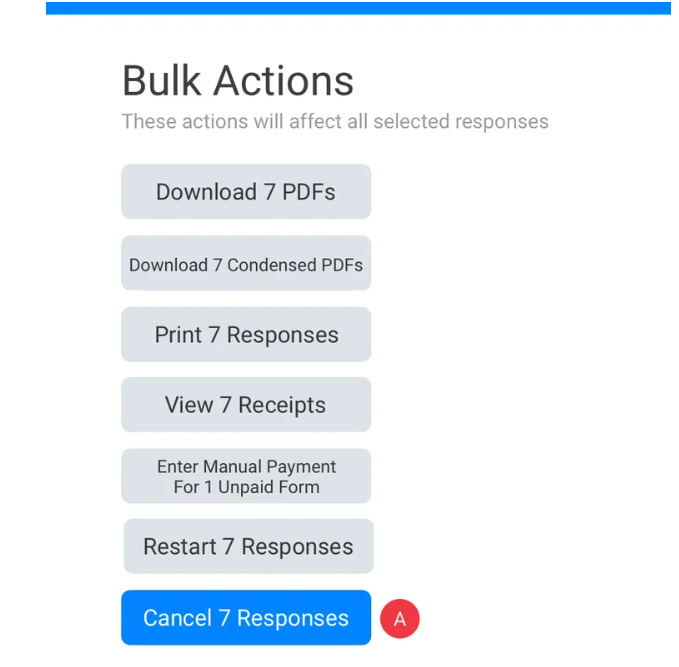Record manual payment for the unpaid form
The image size is (679, 667).
246,477
